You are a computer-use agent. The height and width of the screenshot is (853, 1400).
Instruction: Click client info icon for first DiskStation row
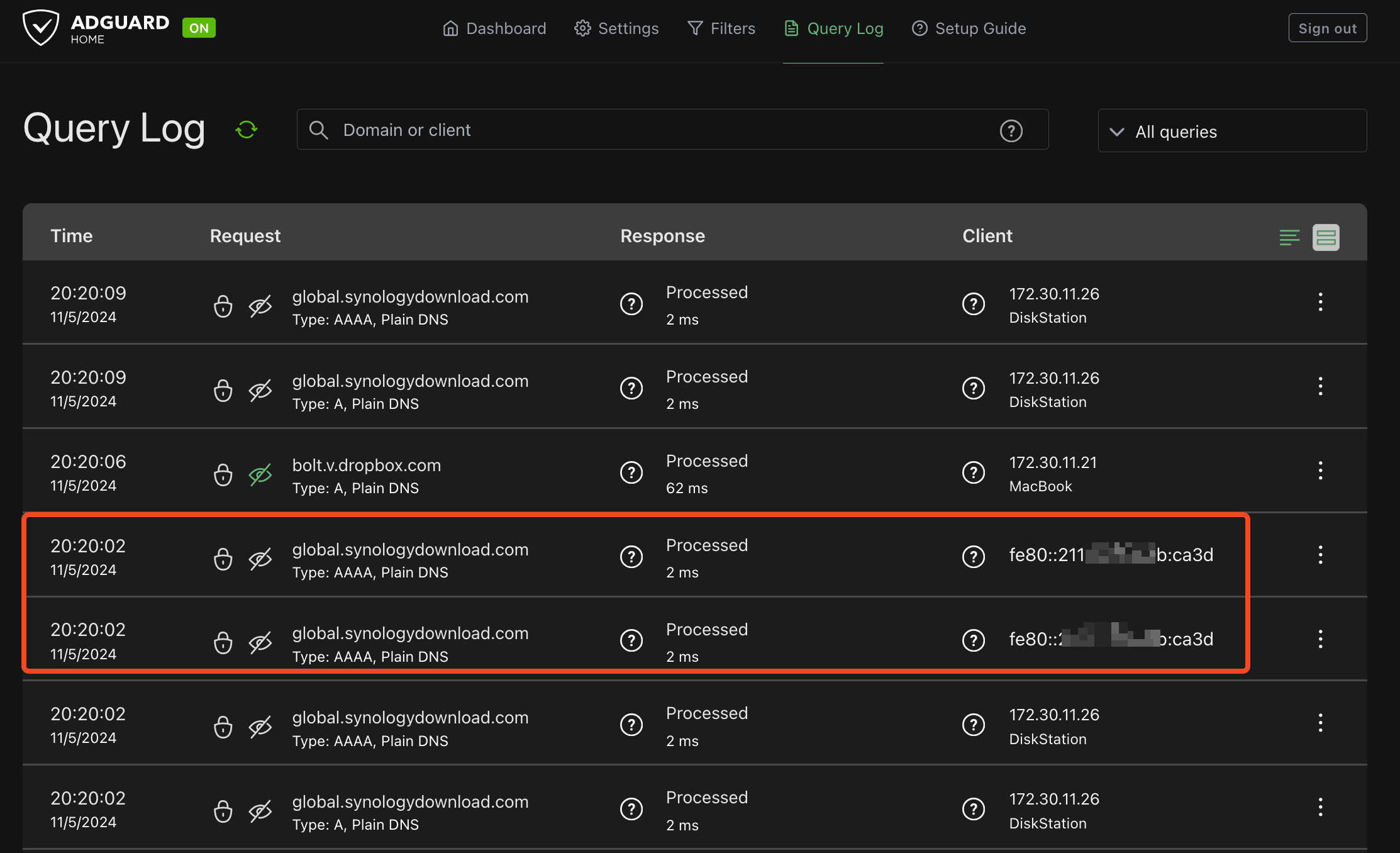click(x=974, y=304)
